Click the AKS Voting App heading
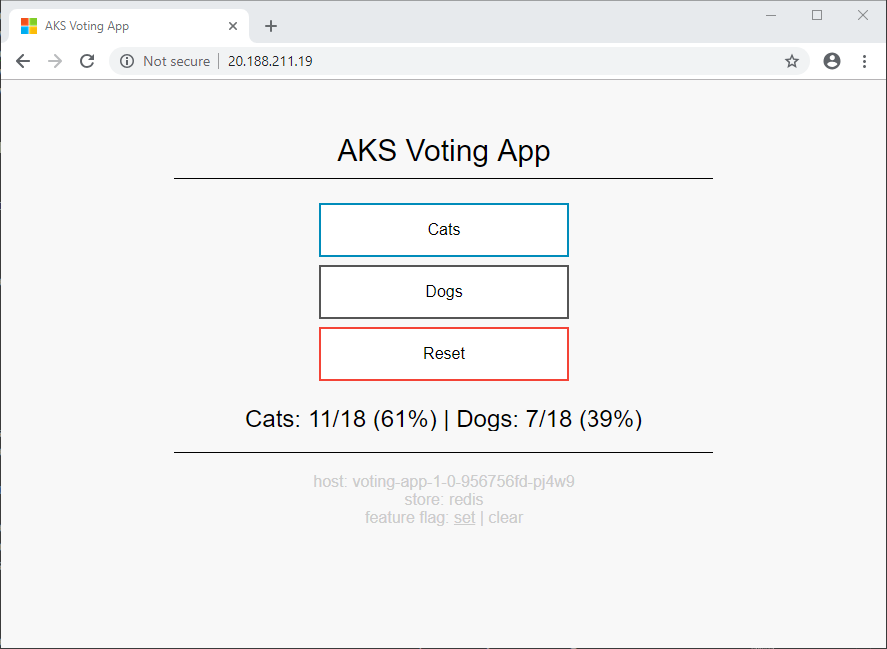Image resolution: width=887 pixels, height=649 pixels. click(443, 151)
